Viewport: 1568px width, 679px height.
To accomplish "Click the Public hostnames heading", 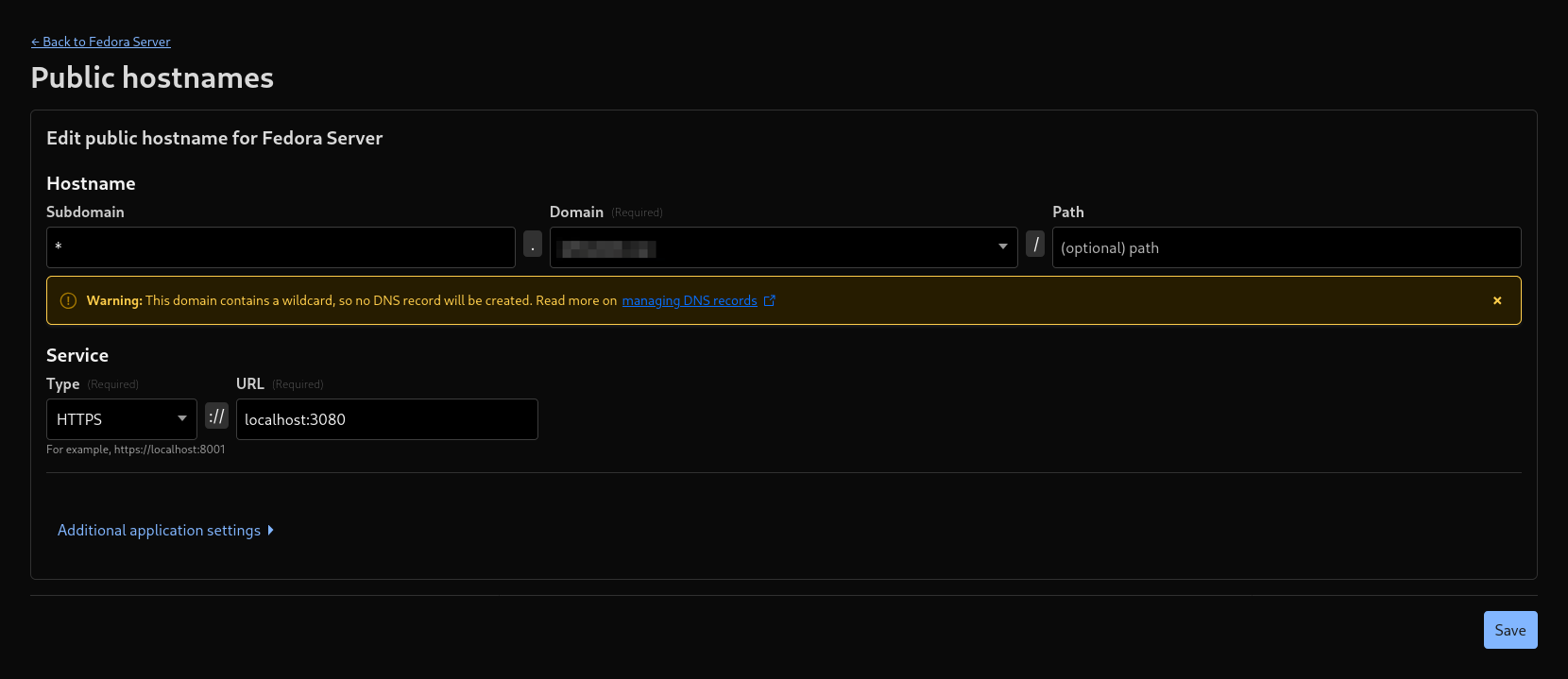I will [152, 77].
